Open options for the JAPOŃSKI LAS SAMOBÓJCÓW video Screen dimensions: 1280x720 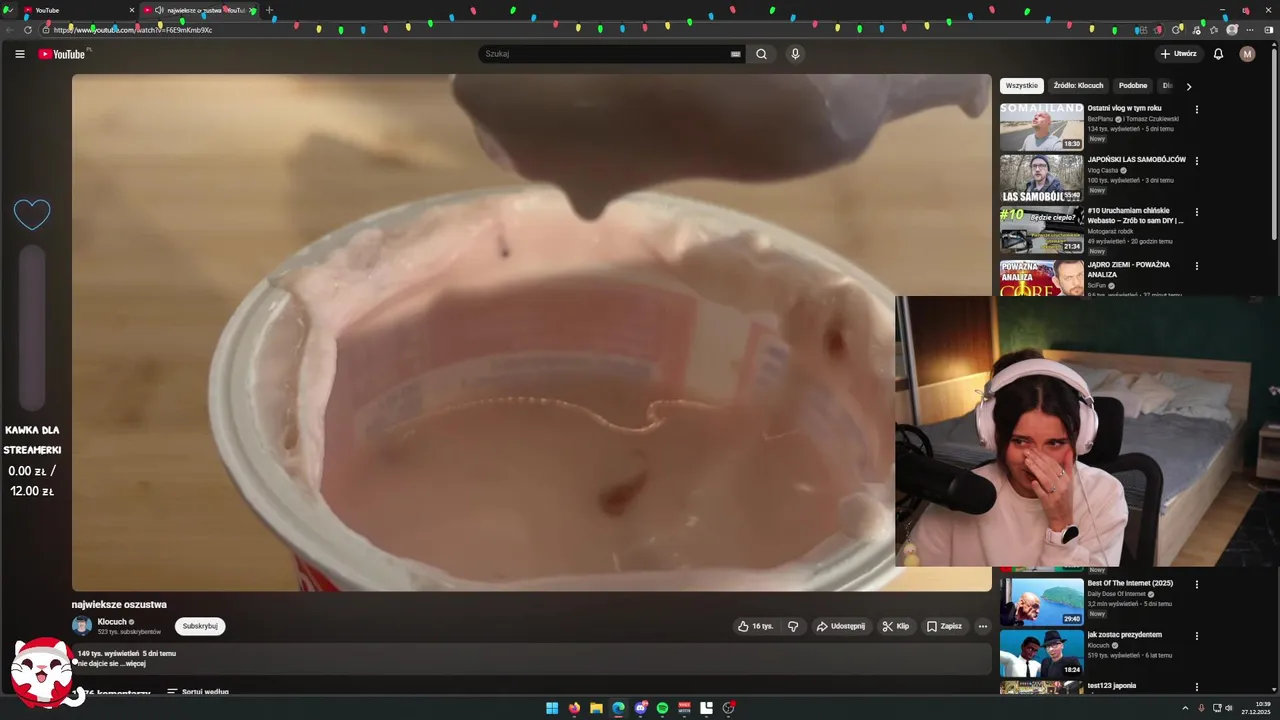click(1196, 161)
